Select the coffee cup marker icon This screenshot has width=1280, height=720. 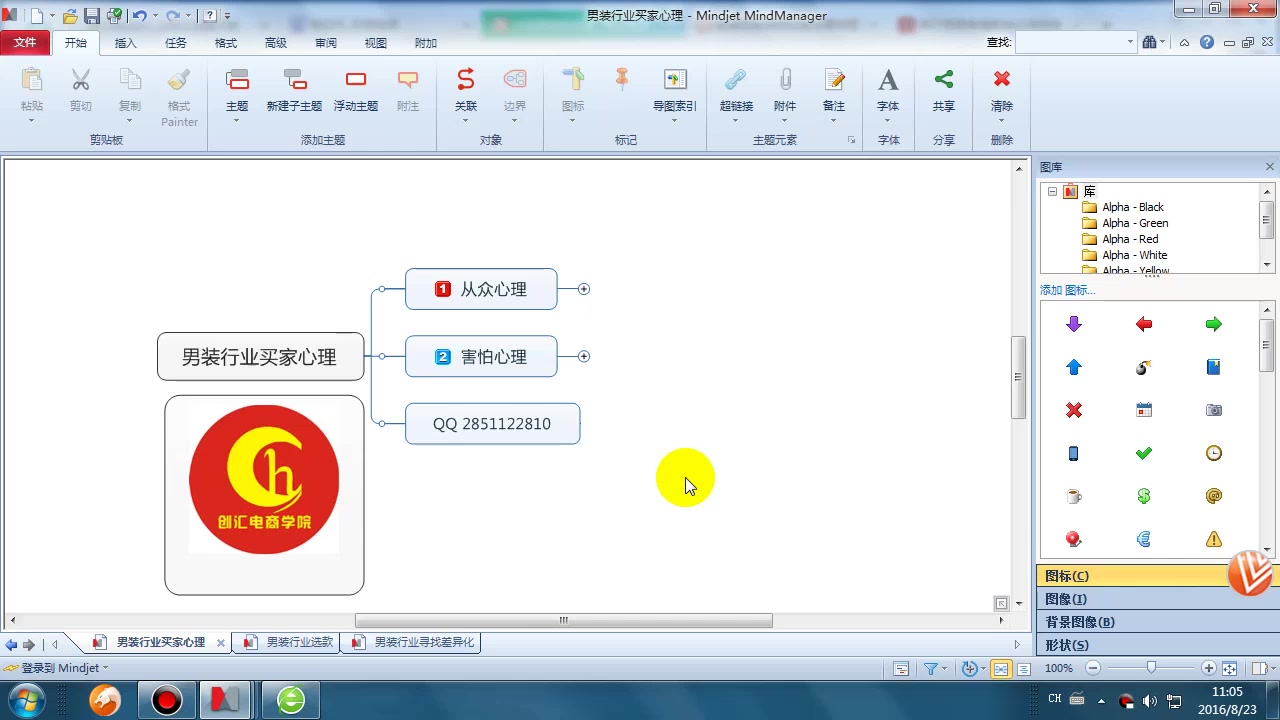[1074, 496]
